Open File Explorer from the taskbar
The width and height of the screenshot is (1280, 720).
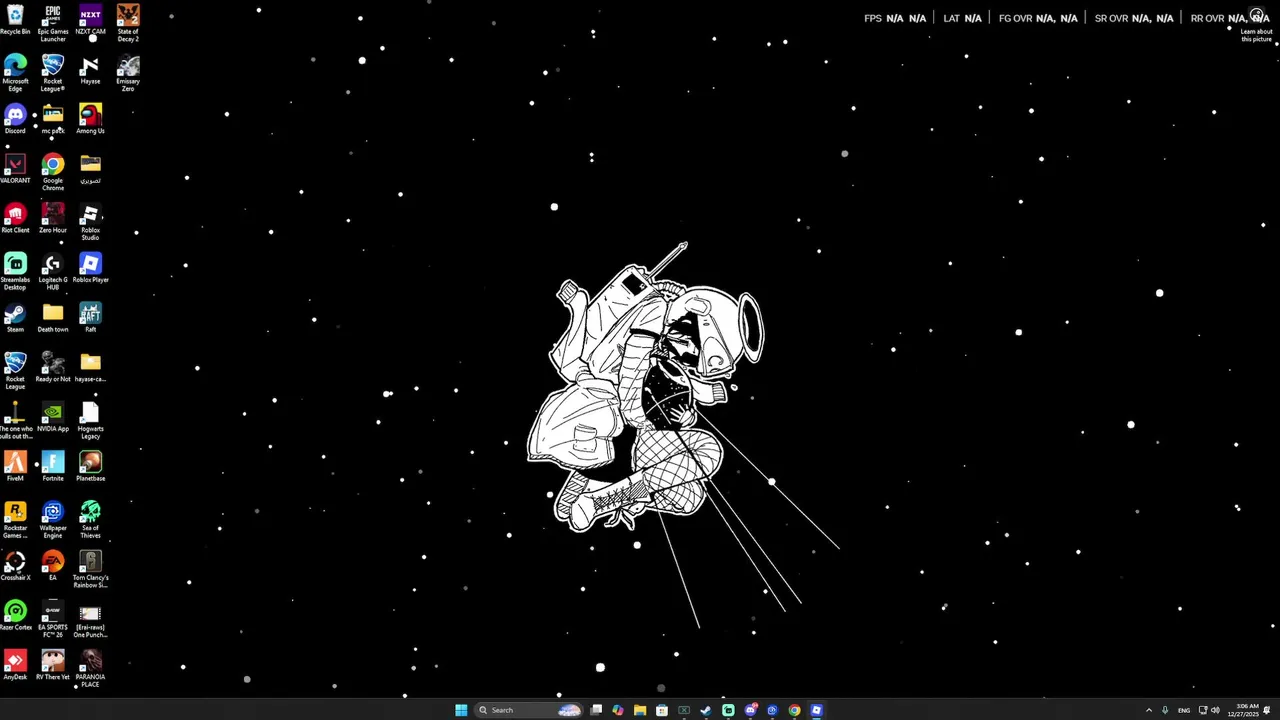pos(640,710)
